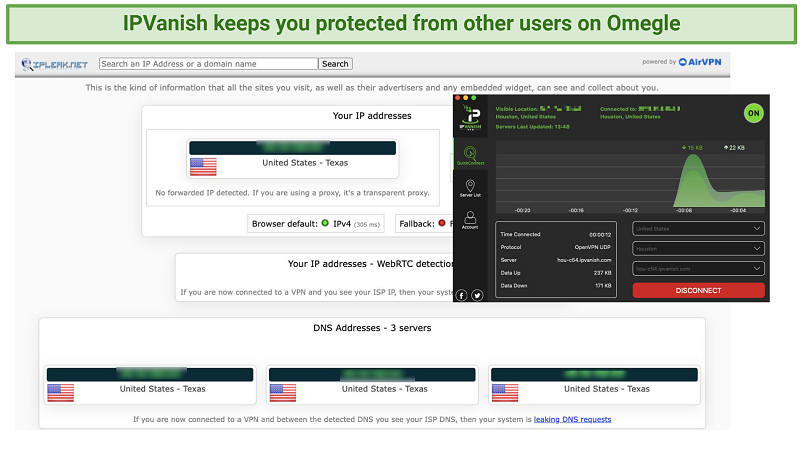This screenshot has width=806, height=453.
Task: Open the Server List in IPVanish sidebar
Action: click(470, 188)
